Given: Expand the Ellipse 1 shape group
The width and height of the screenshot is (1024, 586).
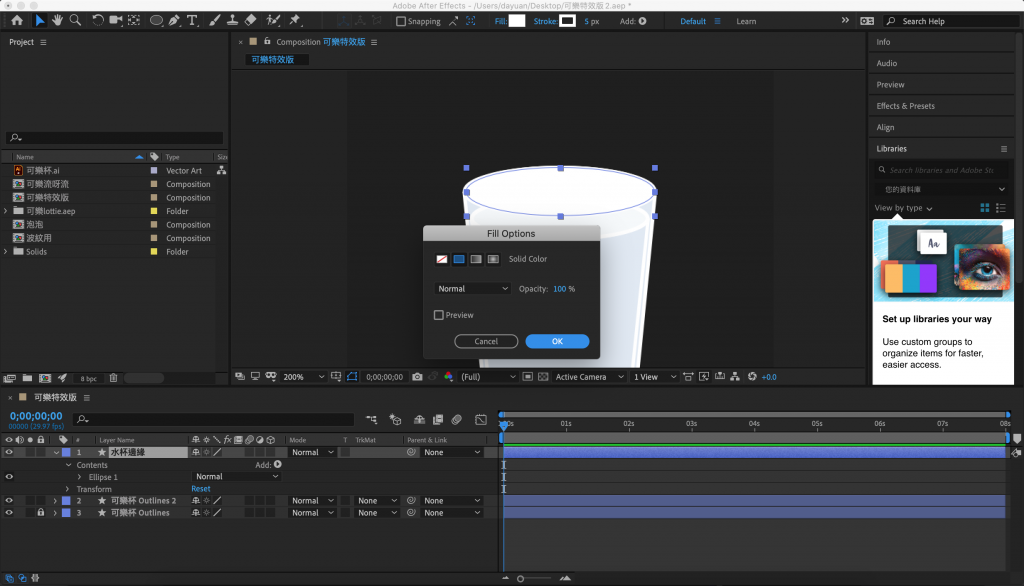Looking at the screenshot, I should tap(79, 477).
